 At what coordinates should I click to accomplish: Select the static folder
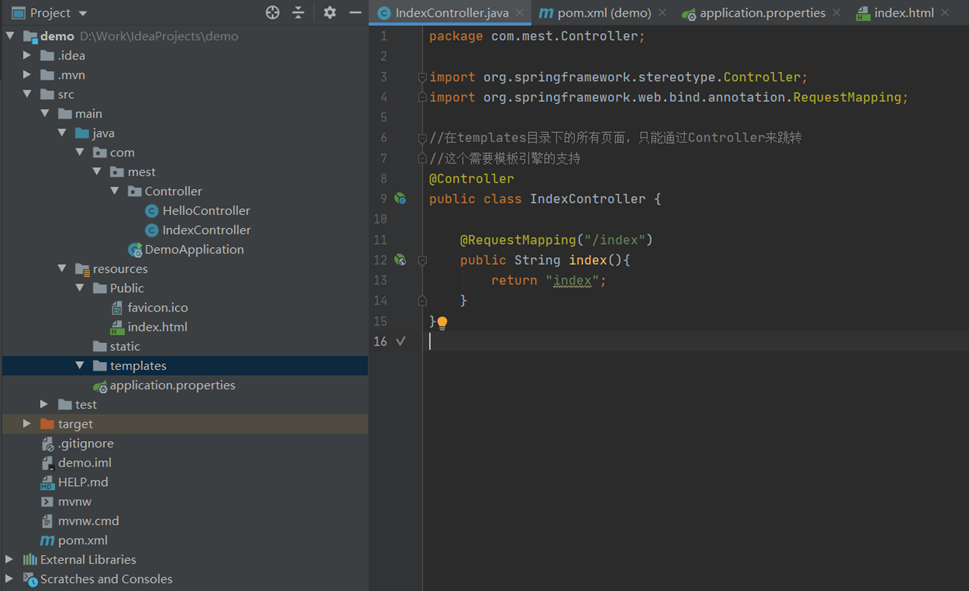coord(124,346)
